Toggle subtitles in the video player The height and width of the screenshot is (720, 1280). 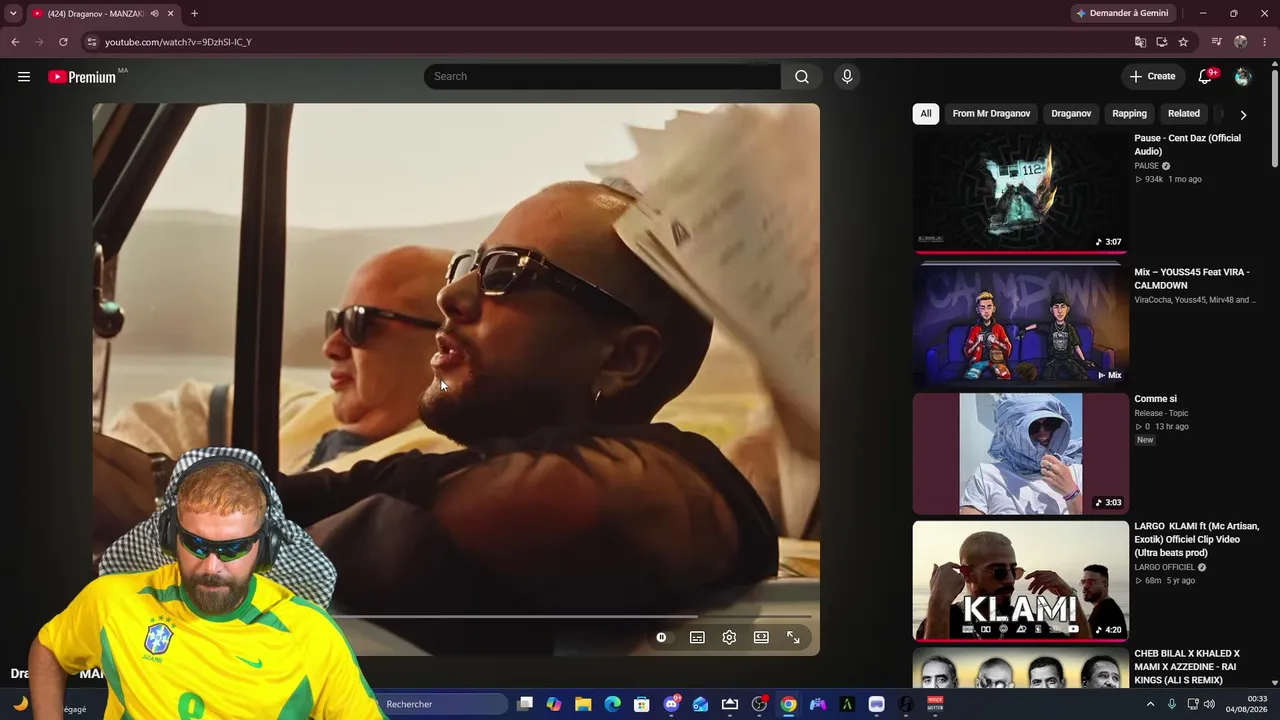pos(697,637)
